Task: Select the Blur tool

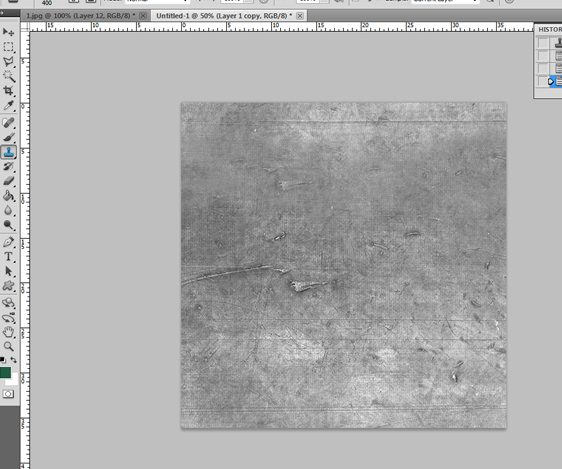Action: [8, 210]
